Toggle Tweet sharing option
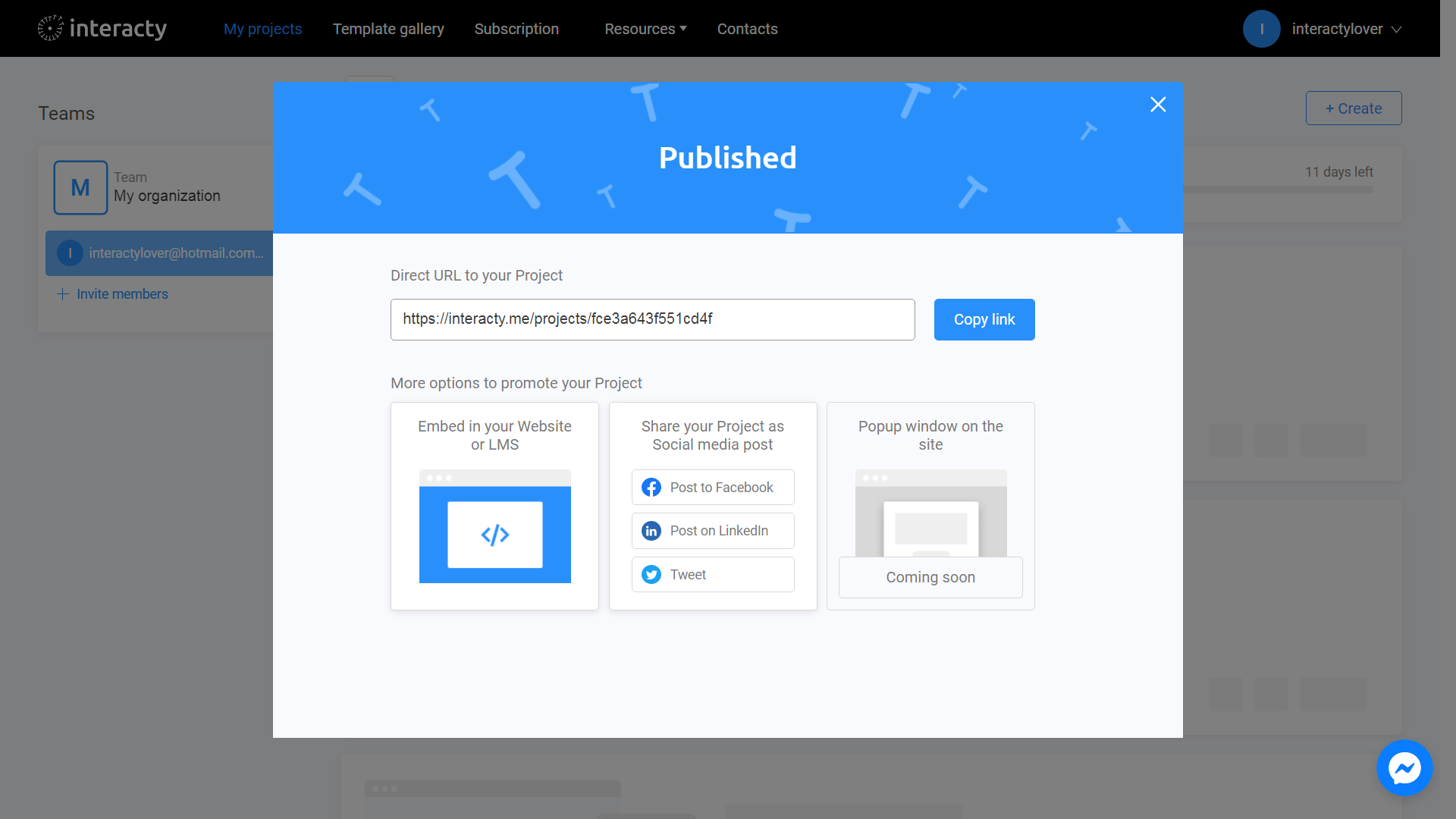The image size is (1456, 819). tap(712, 574)
